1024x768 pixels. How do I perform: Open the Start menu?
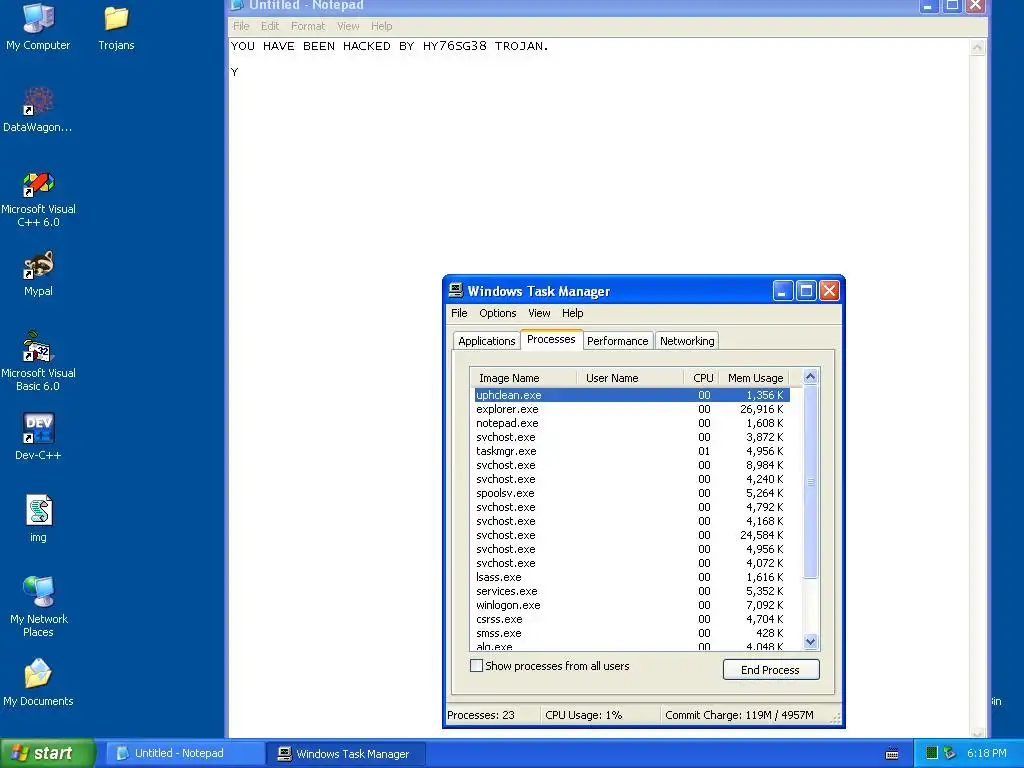(48, 753)
